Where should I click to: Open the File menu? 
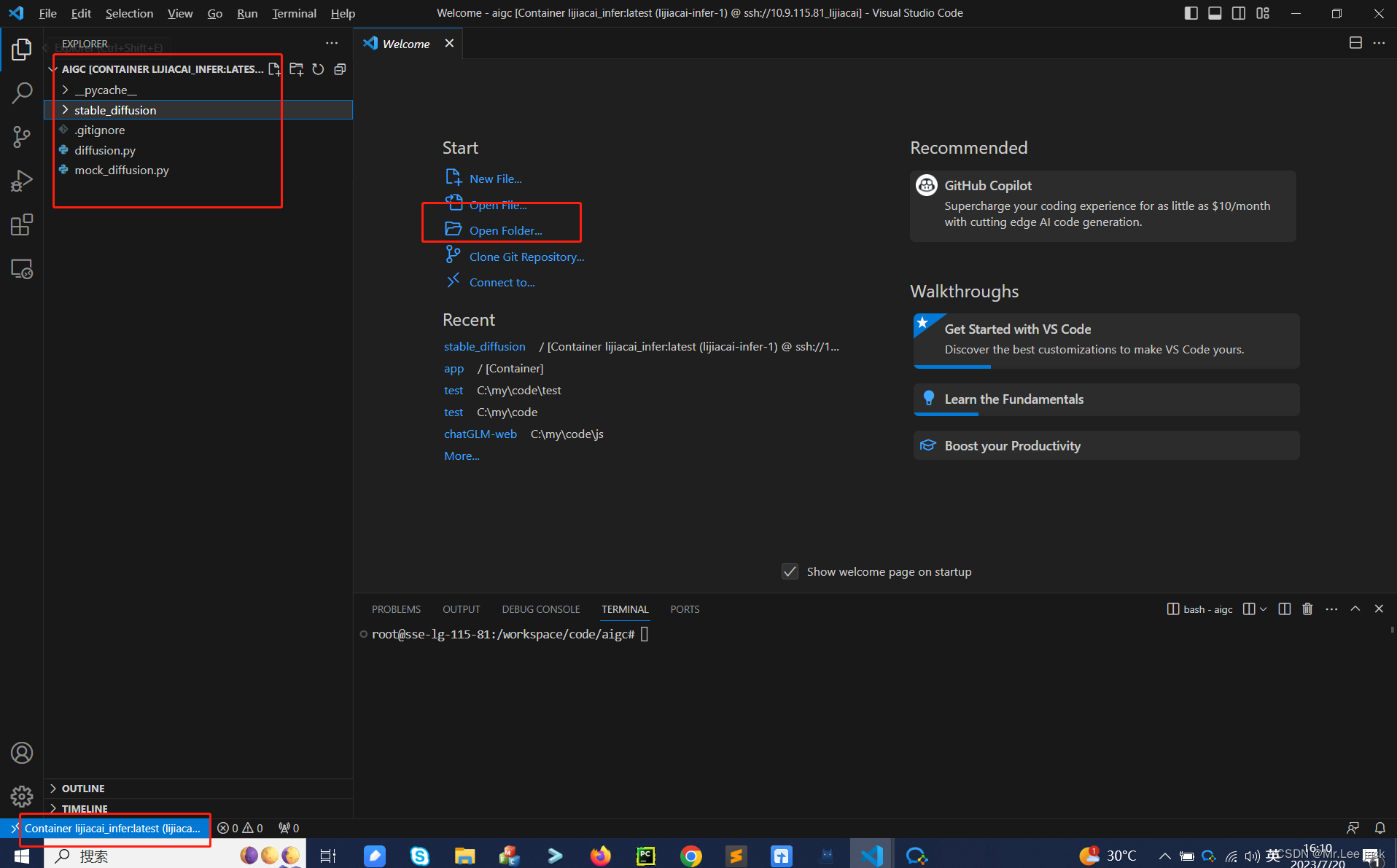[47, 13]
